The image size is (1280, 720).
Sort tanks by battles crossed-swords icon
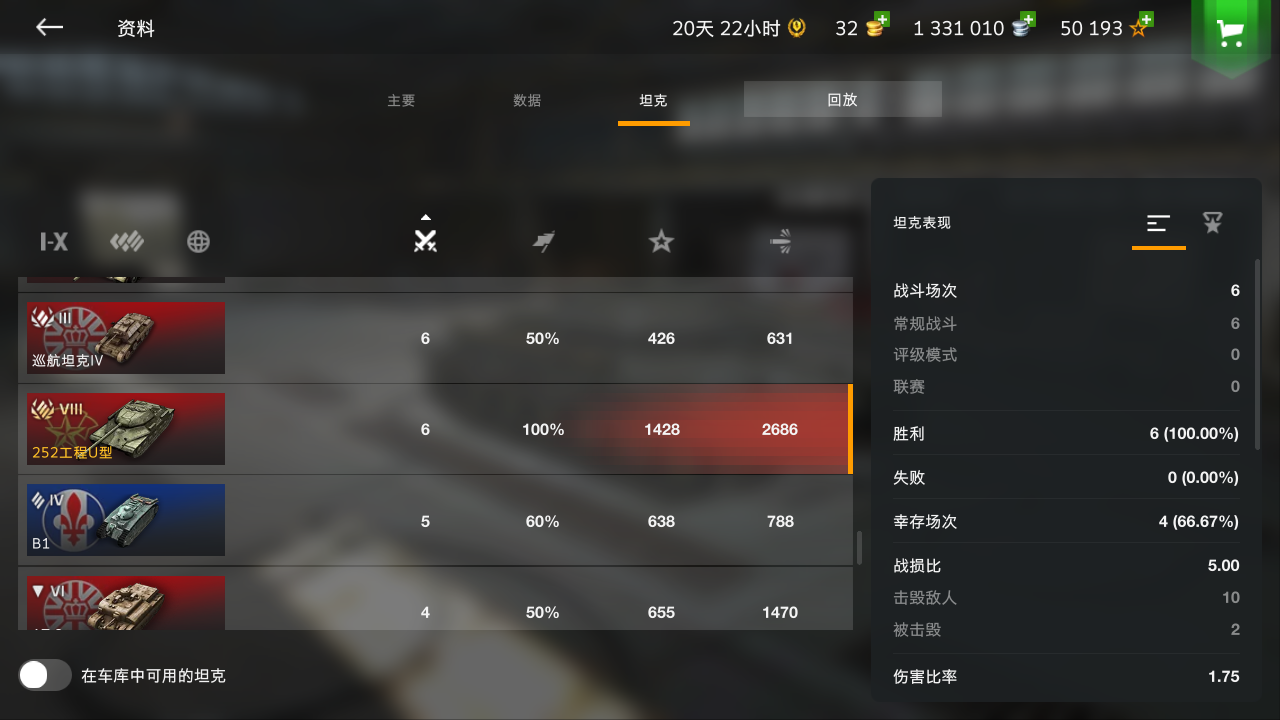[x=426, y=240]
